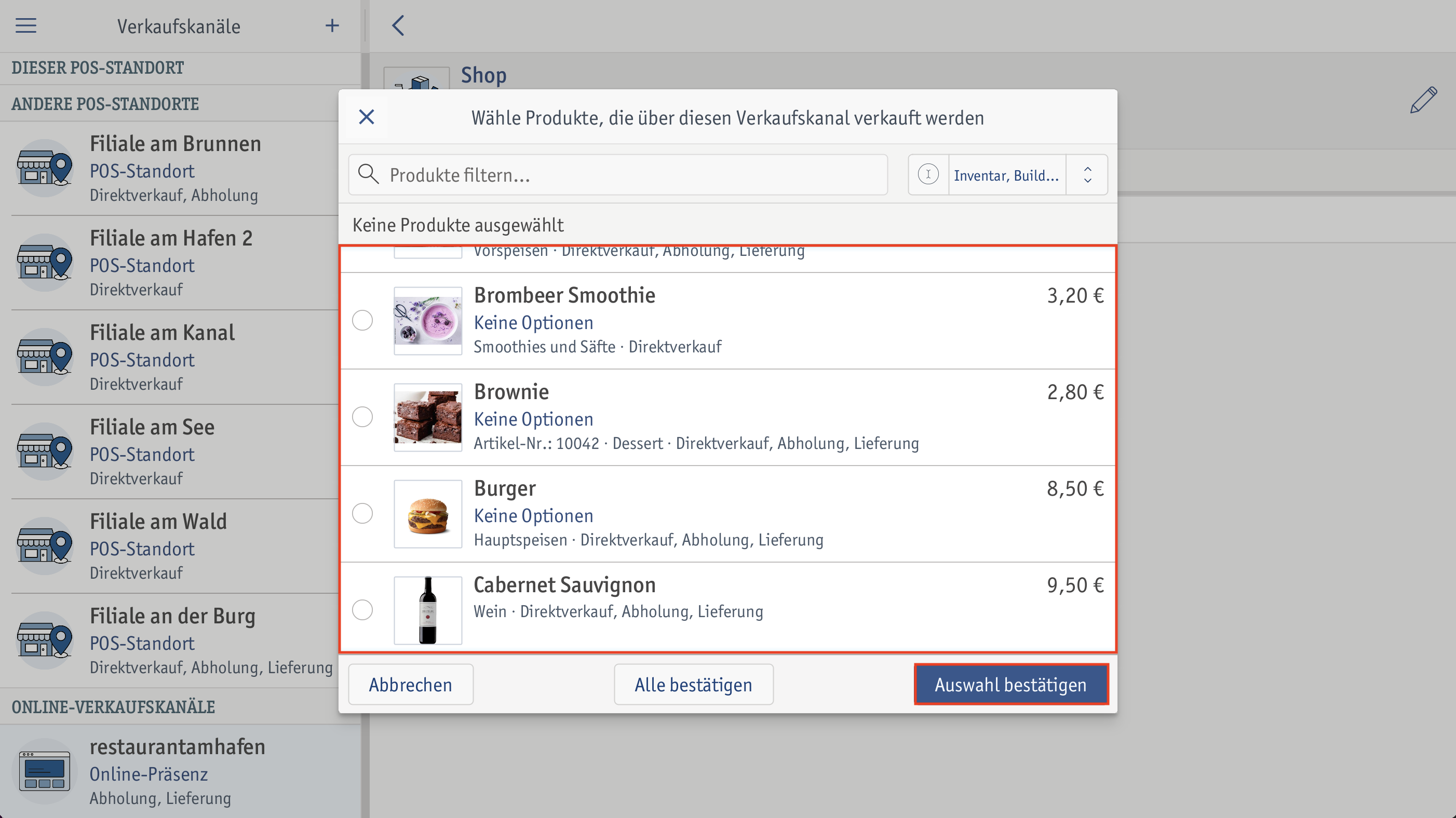Open Filiale am See store icon

coord(45,452)
